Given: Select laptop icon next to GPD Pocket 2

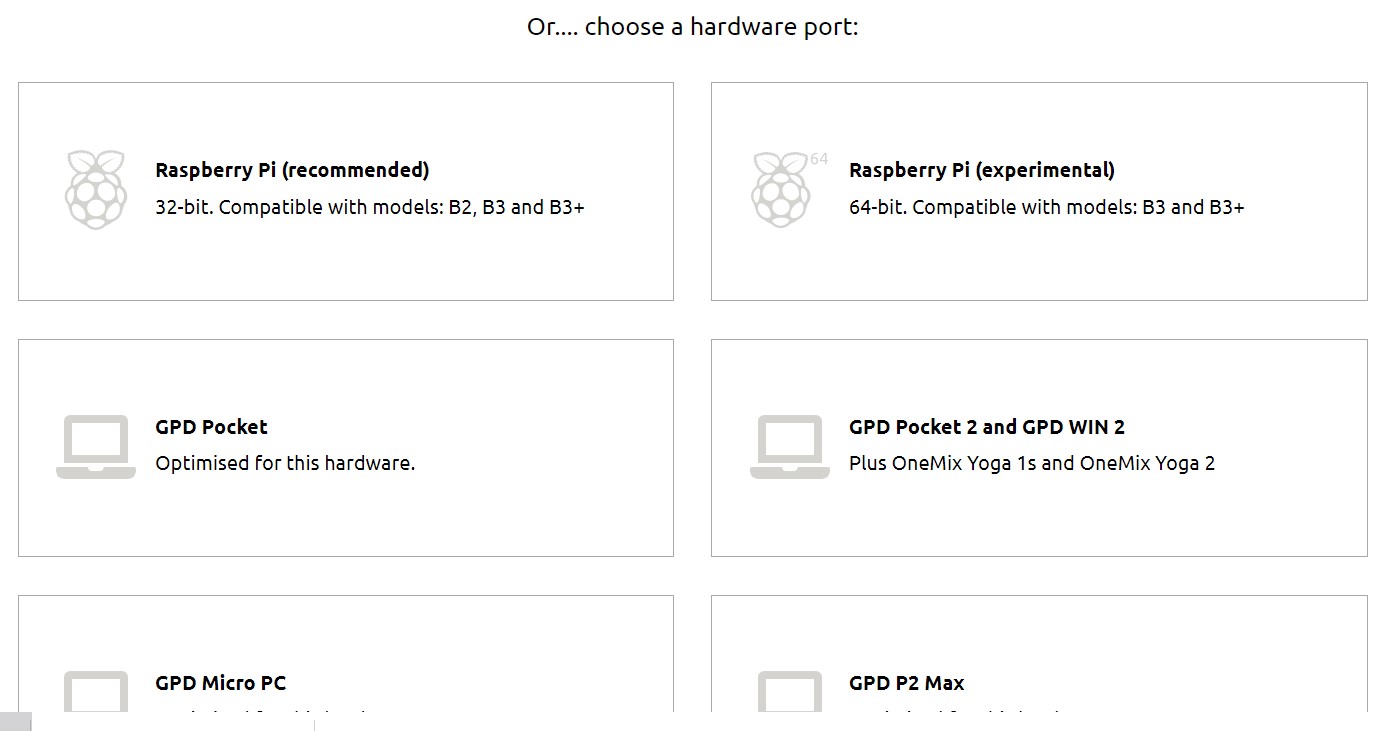Looking at the screenshot, I should (x=790, y=446).
